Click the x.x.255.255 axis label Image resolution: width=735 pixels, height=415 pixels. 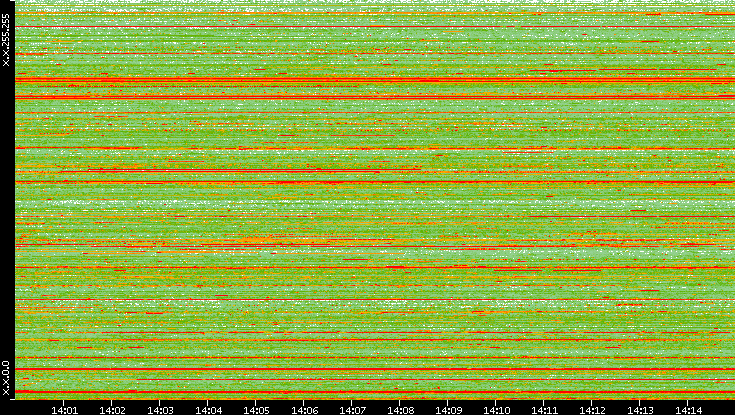tap(6, 40)
